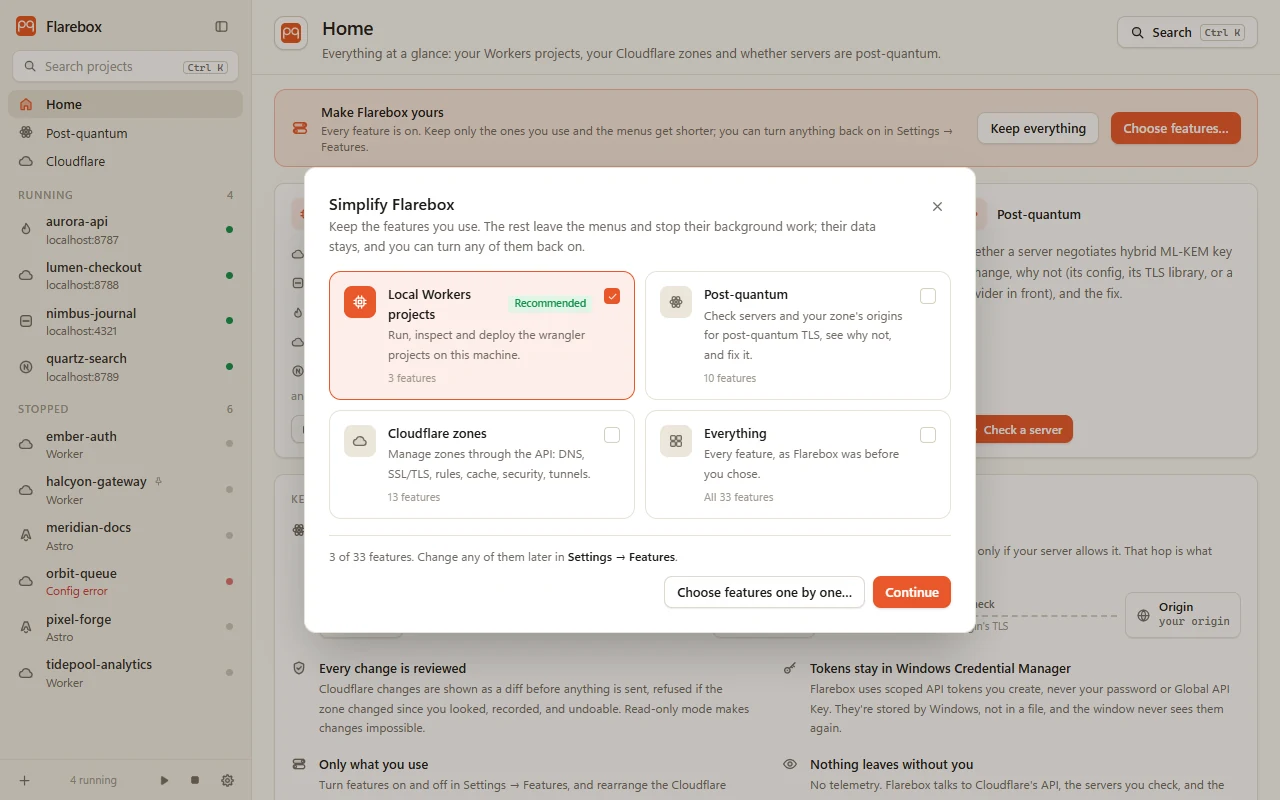Open Post-quantum in the sidebar
Viewport: 1280px width, 800px height.
126,133
